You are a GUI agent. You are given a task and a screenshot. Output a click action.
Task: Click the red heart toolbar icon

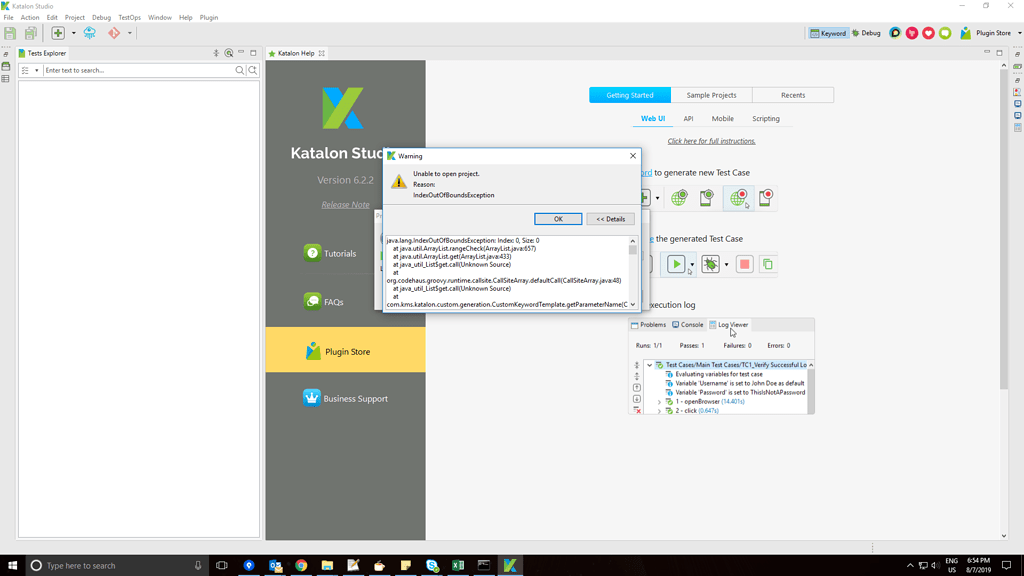click(x=928, y=33)
